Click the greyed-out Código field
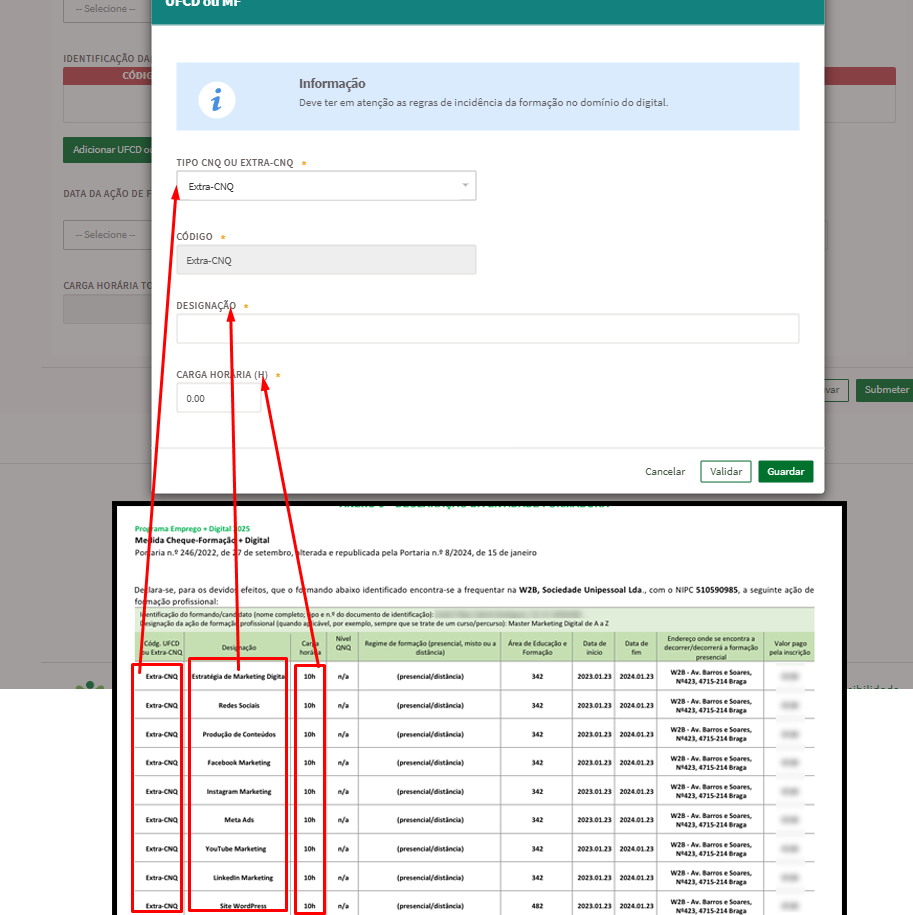This screenshot has width=913, height=915. coord(326,260)
